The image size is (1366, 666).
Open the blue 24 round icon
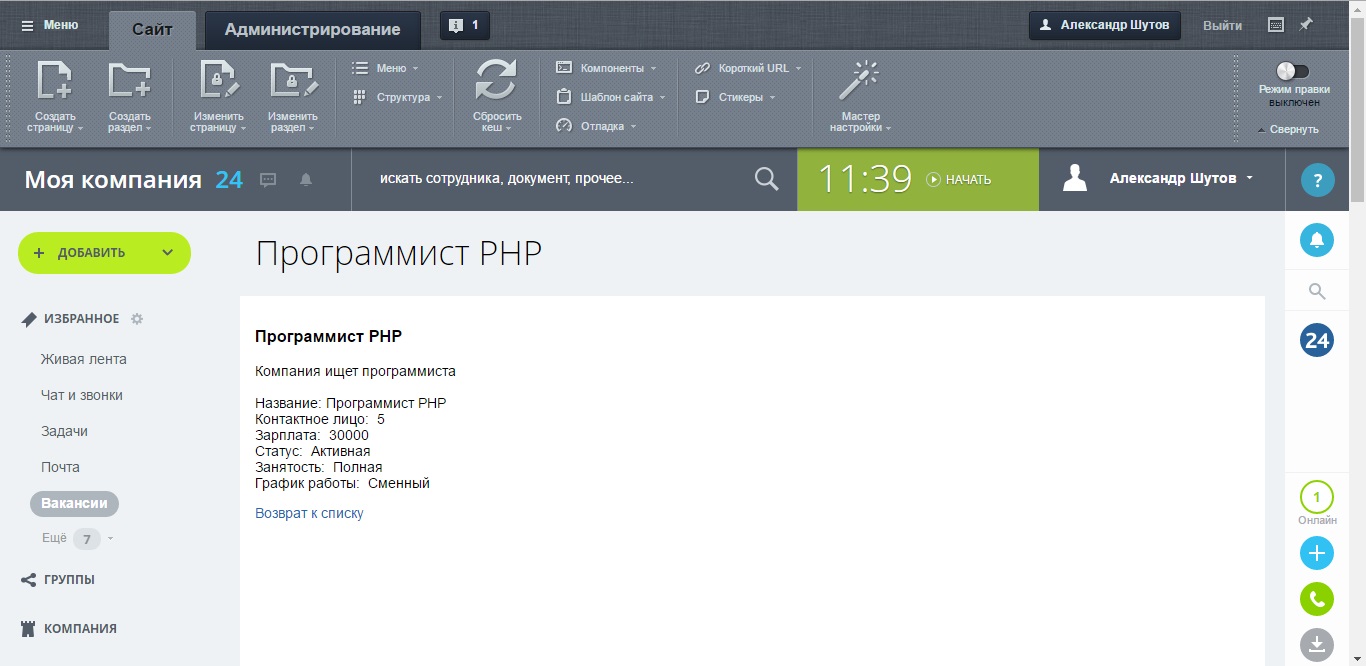tap(1317, 340)
